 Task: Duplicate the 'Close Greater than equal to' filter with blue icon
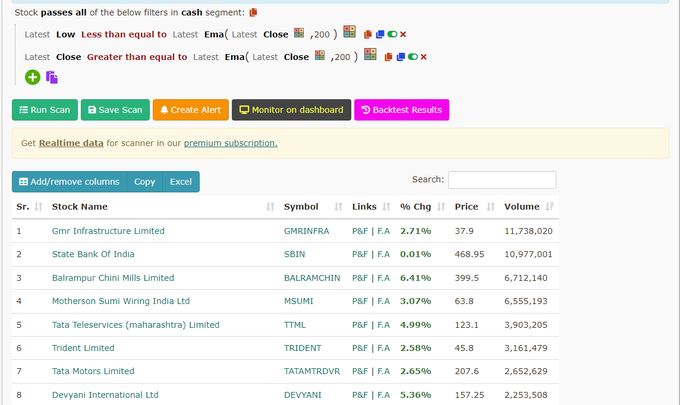(401, 57)
